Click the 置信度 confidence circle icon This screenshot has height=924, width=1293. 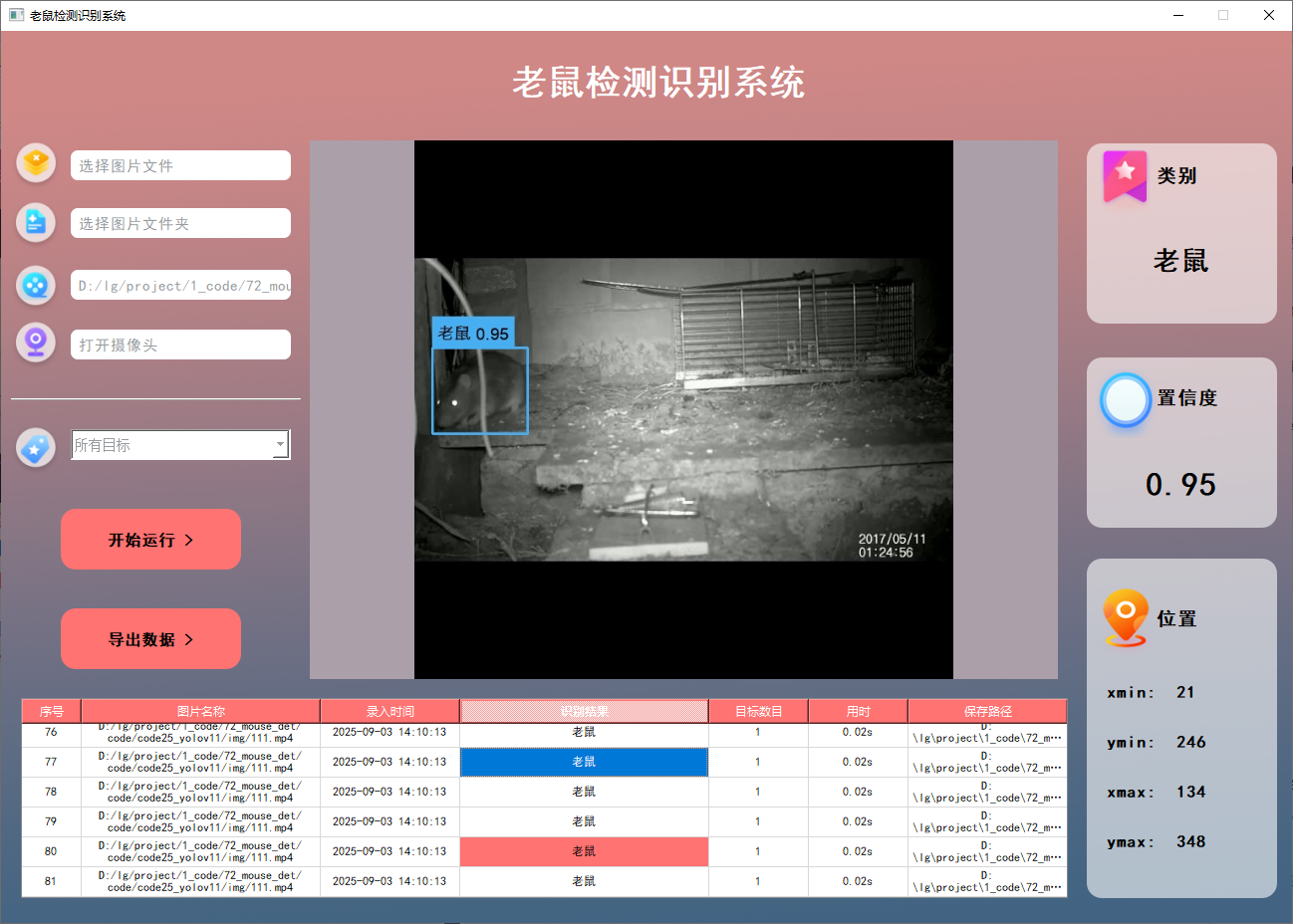coord(1126,400)
